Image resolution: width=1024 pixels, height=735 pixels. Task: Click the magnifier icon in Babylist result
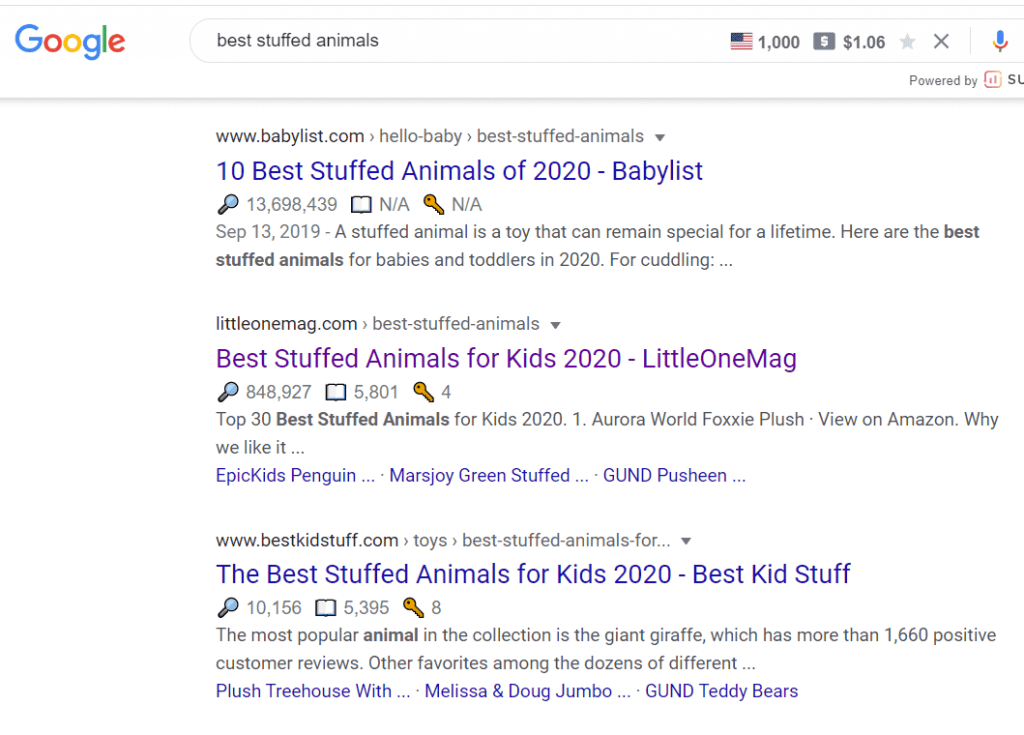tap(228, 204)
